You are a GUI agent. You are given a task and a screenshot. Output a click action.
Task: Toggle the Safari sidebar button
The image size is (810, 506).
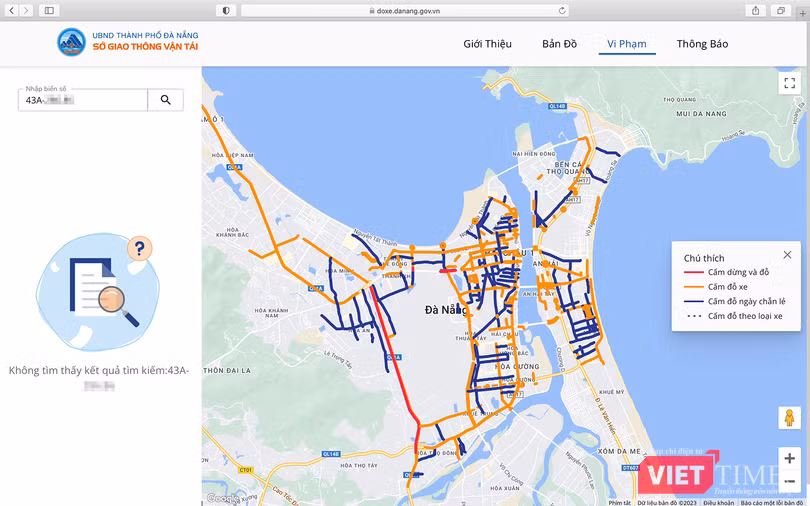pos(49,10)
